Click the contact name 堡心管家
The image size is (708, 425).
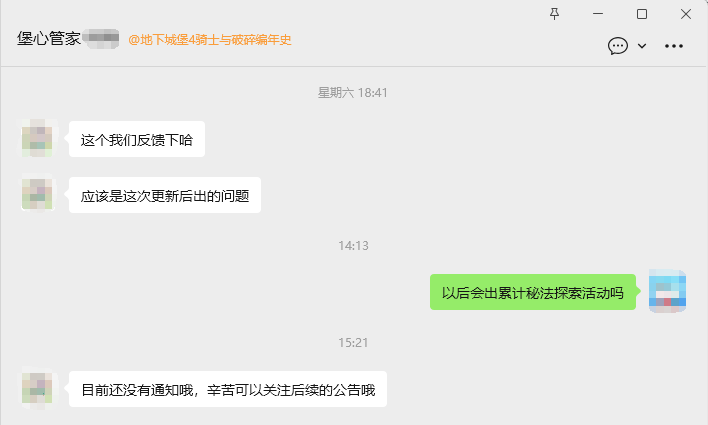pyautogui.click(x=49, y=39)
